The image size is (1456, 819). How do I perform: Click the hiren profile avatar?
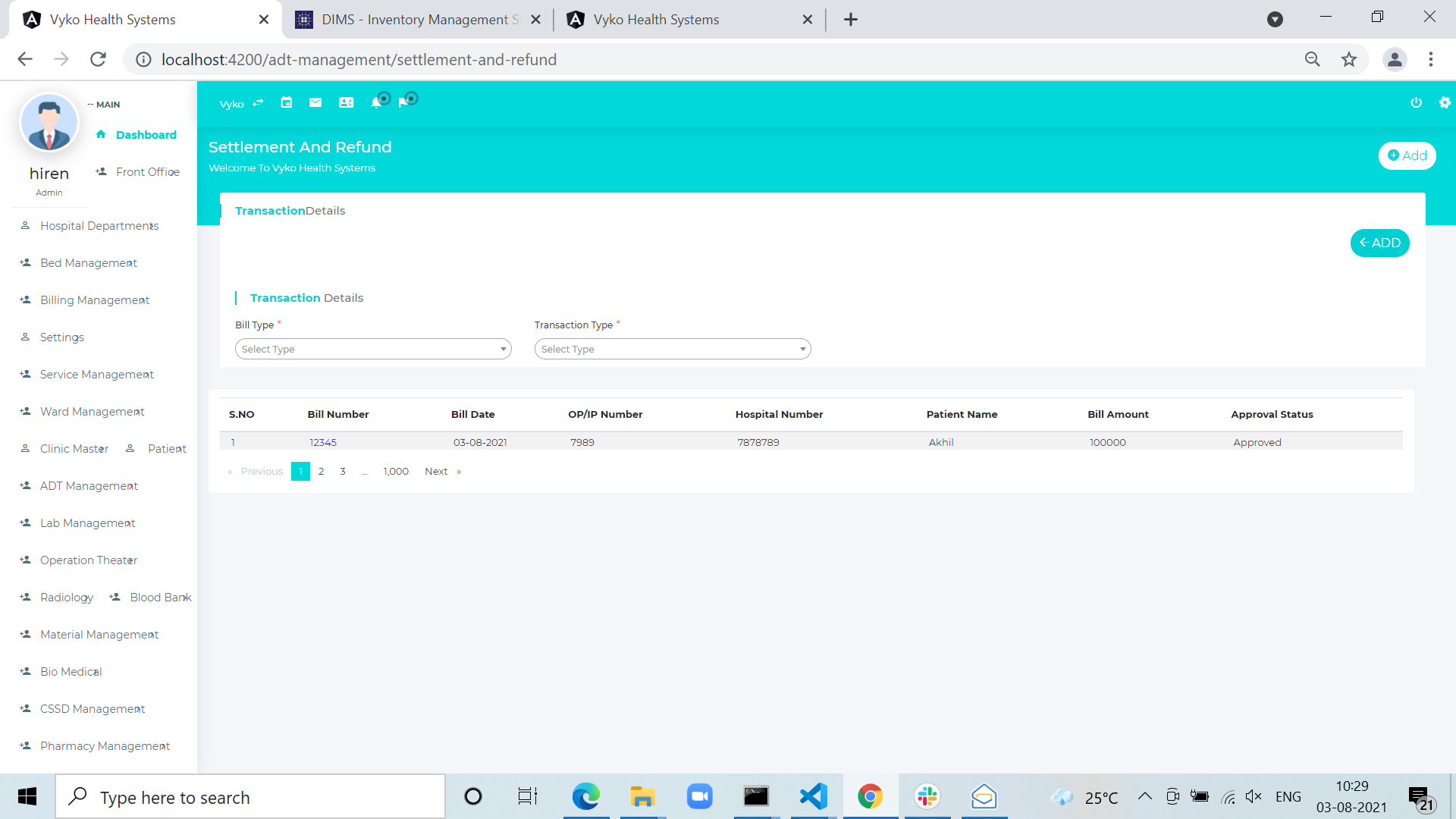click(x=49, y=123)
